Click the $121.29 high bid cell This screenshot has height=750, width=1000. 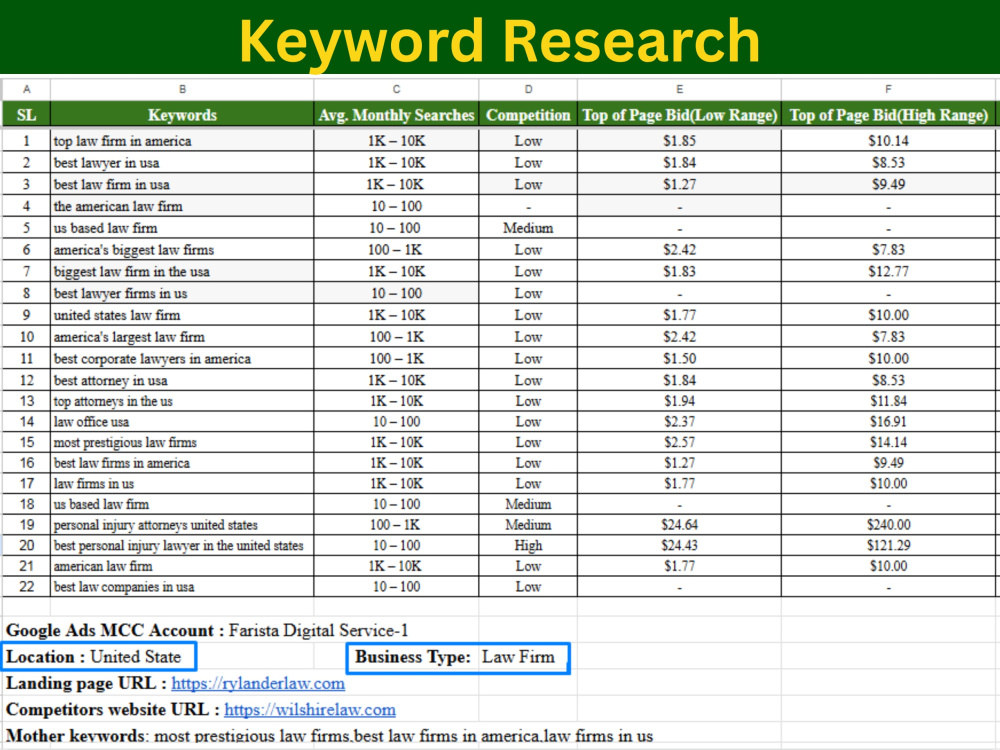[x=888, y=545]
